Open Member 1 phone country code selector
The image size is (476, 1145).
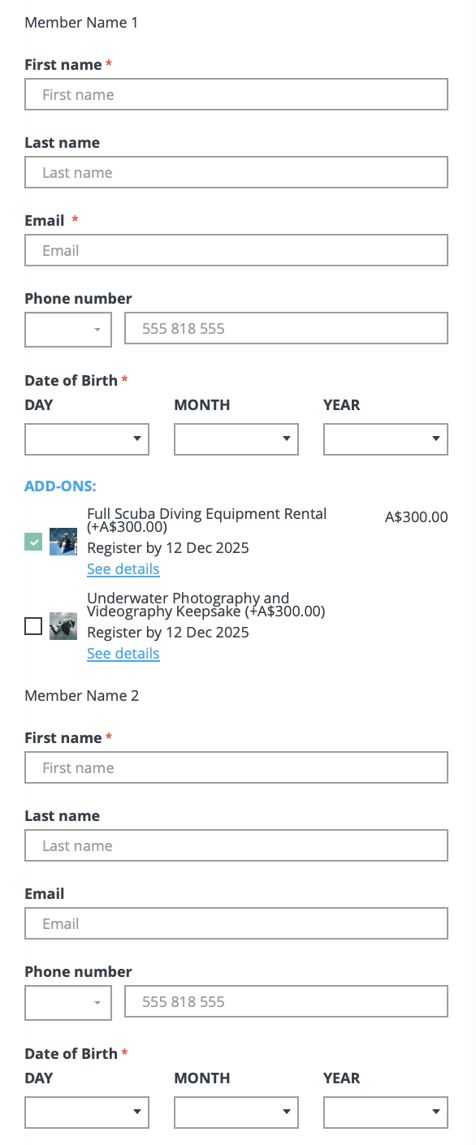pos(68,329)
